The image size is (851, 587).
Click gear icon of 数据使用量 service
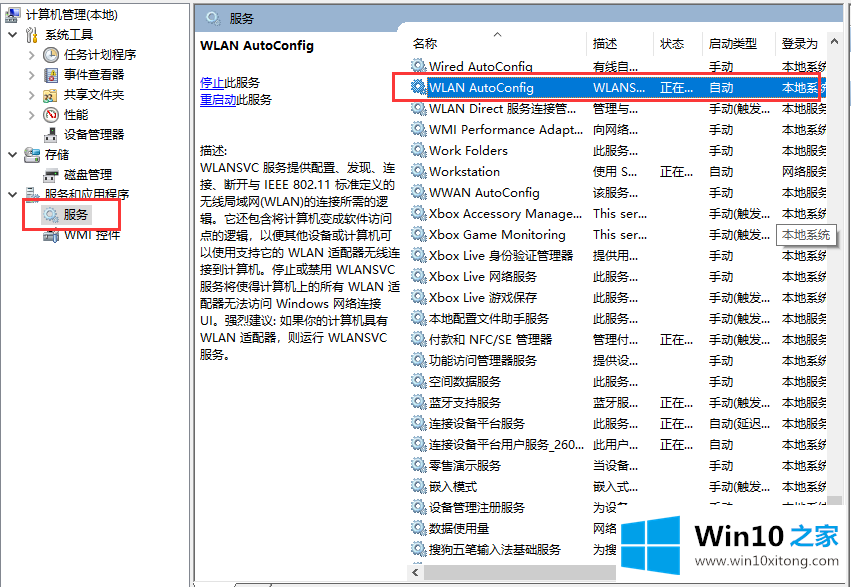pyautogui.click(x=418, y=528)
